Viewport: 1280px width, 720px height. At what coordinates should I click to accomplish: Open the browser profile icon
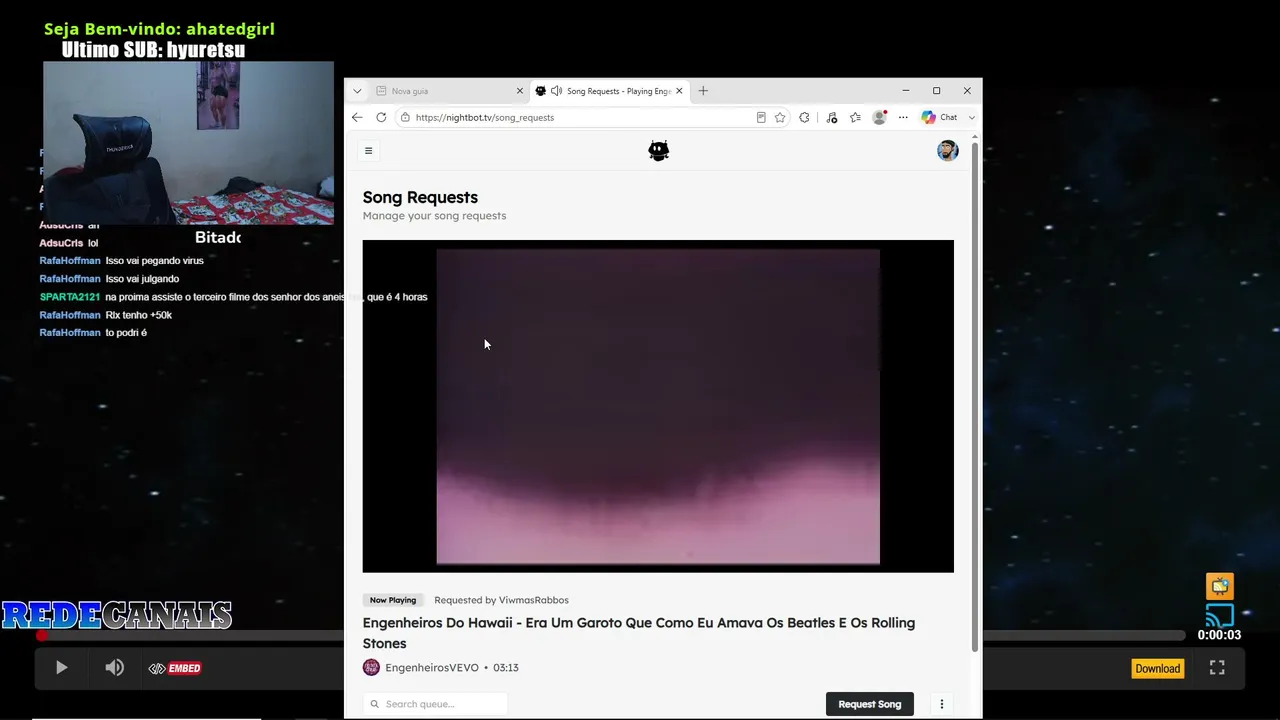tap(880, 117)
